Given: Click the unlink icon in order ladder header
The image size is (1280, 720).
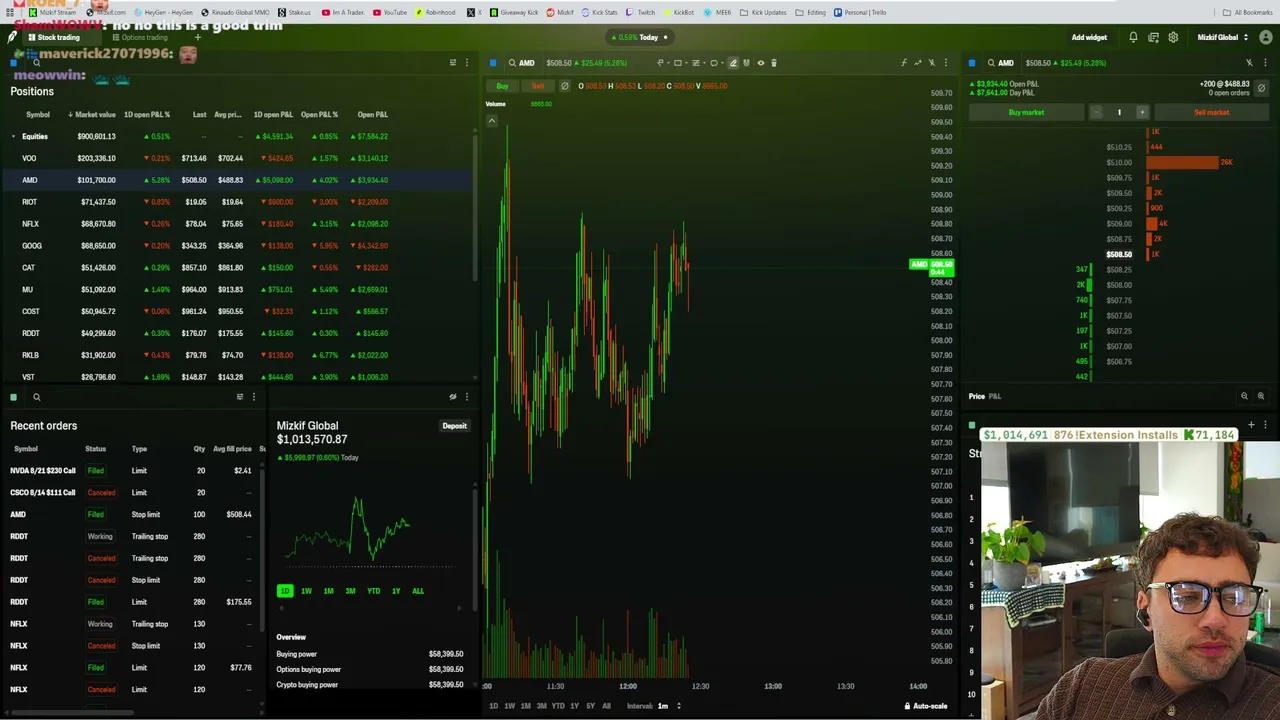Looking at the screenshot, I should [x=1249, y=63].
